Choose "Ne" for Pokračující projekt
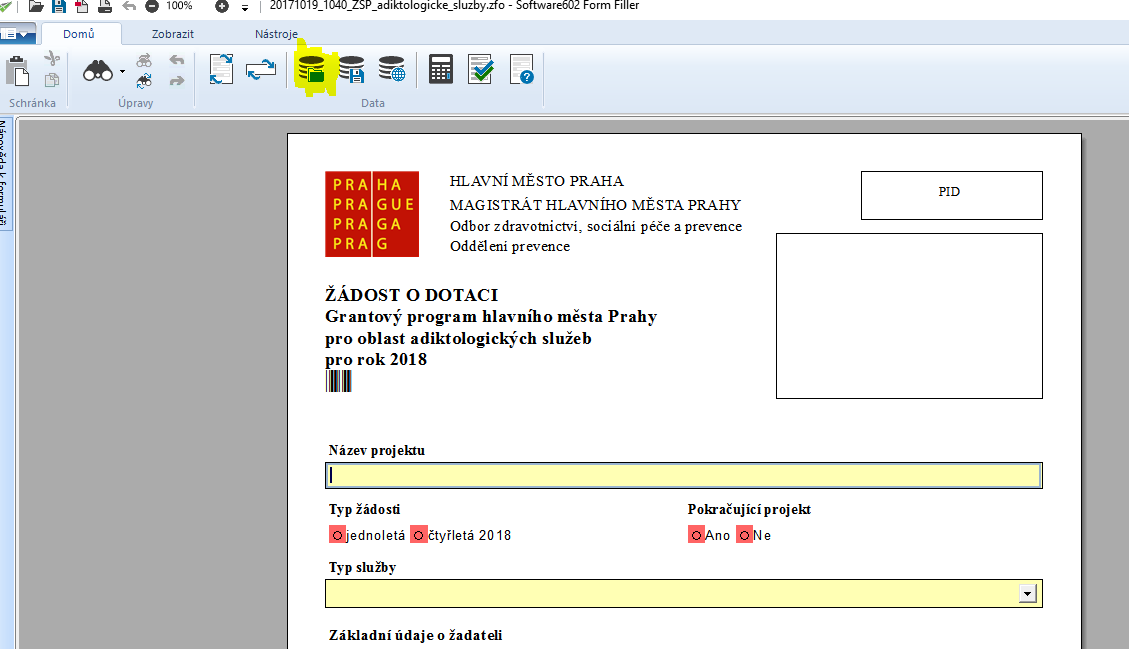This screenshot has height=649, width=1129. pyautogui.click(x=744, y=535)
